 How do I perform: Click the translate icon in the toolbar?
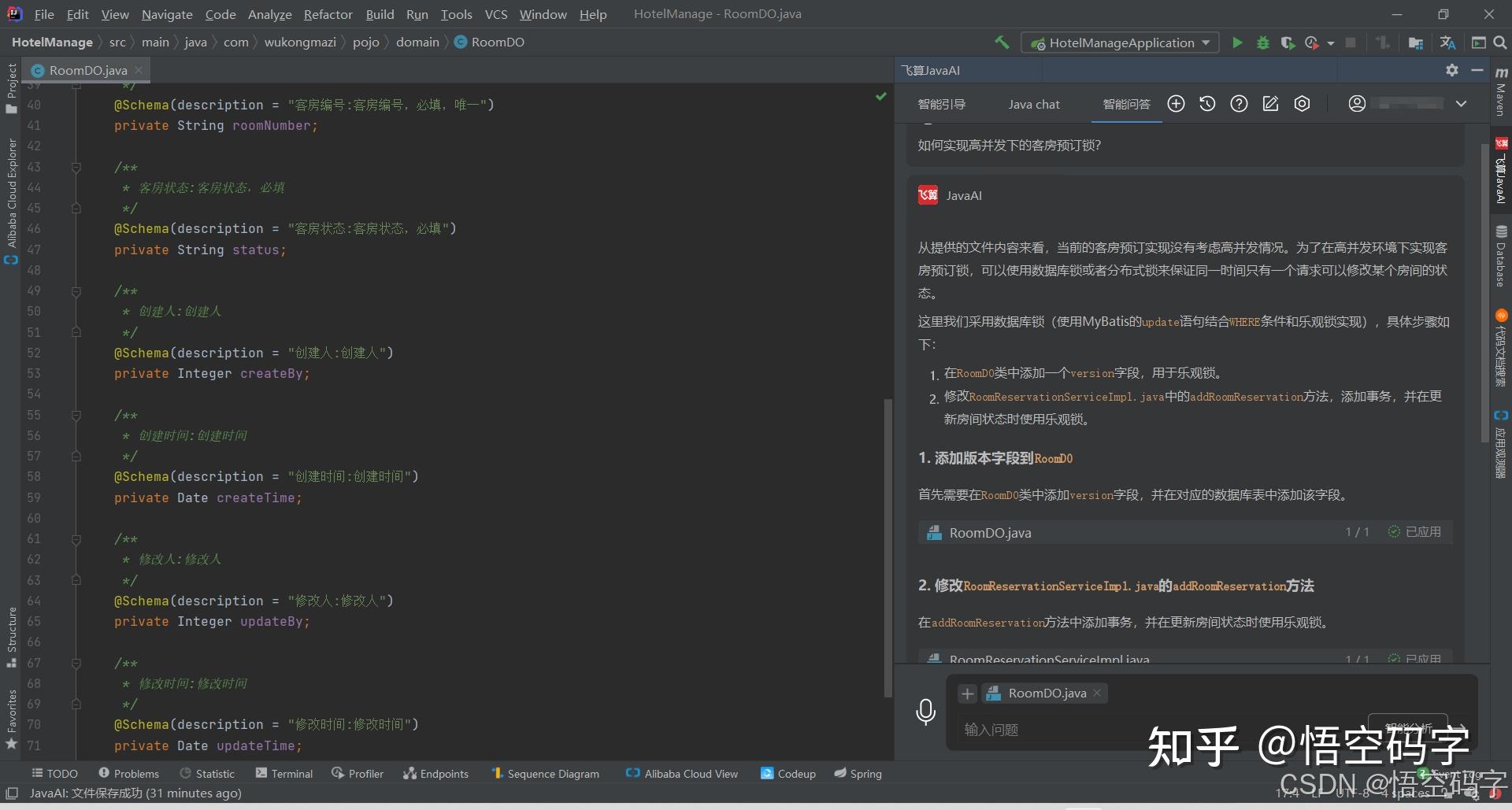(x=1447, y=43)
